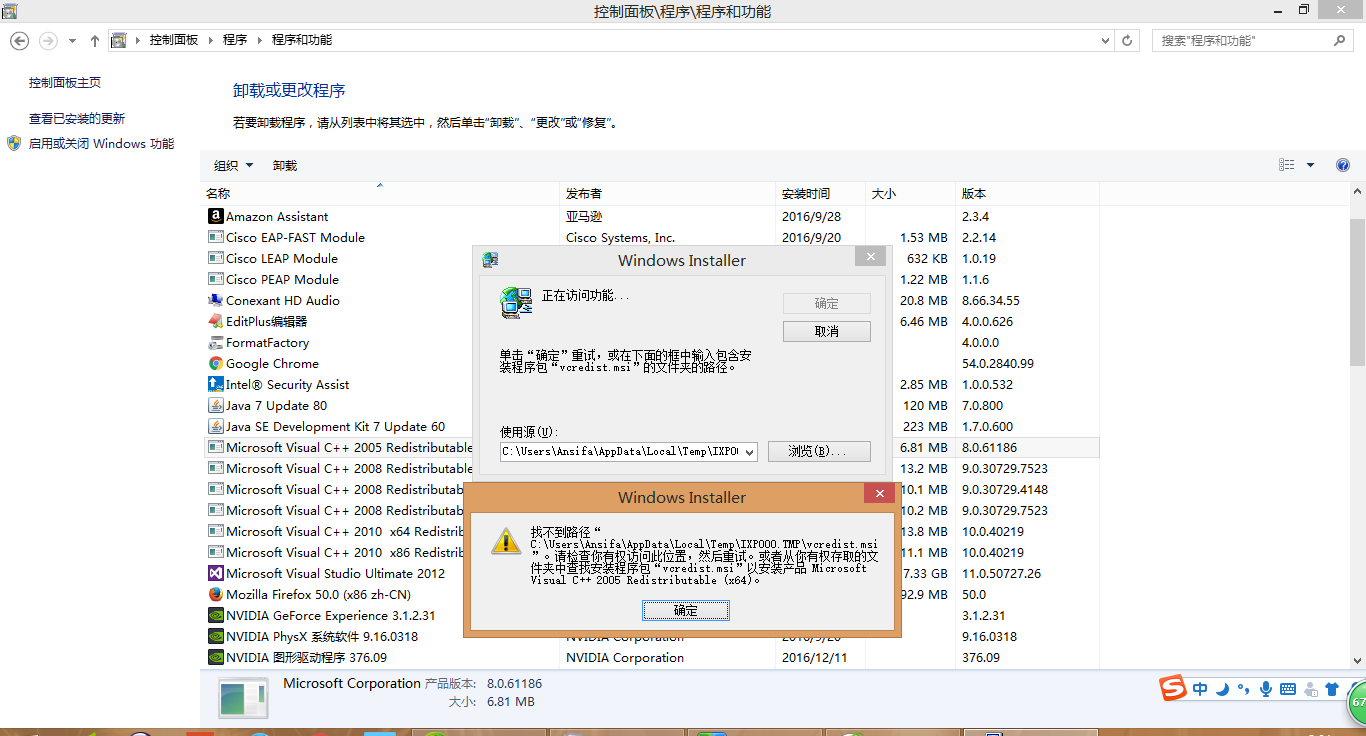Click the EditPlus编辑器 program icon
The height and width of the screenshot is (736, 1366).
point(215,321)
